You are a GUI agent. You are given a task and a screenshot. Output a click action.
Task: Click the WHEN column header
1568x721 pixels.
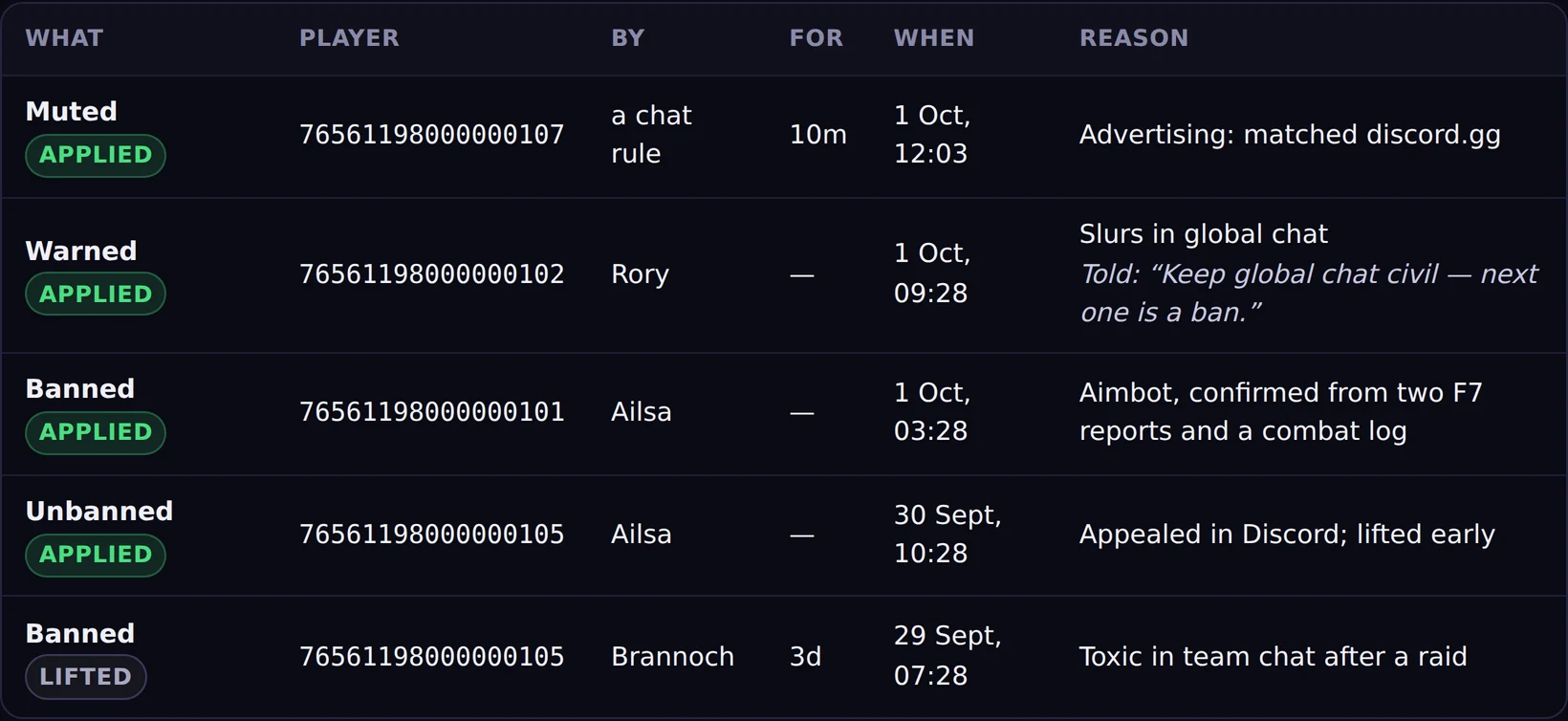(934, 38)
